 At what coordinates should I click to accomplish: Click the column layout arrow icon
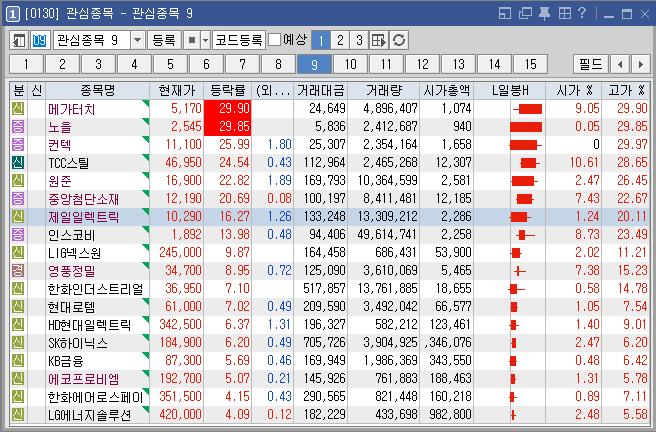click(379, 41)
